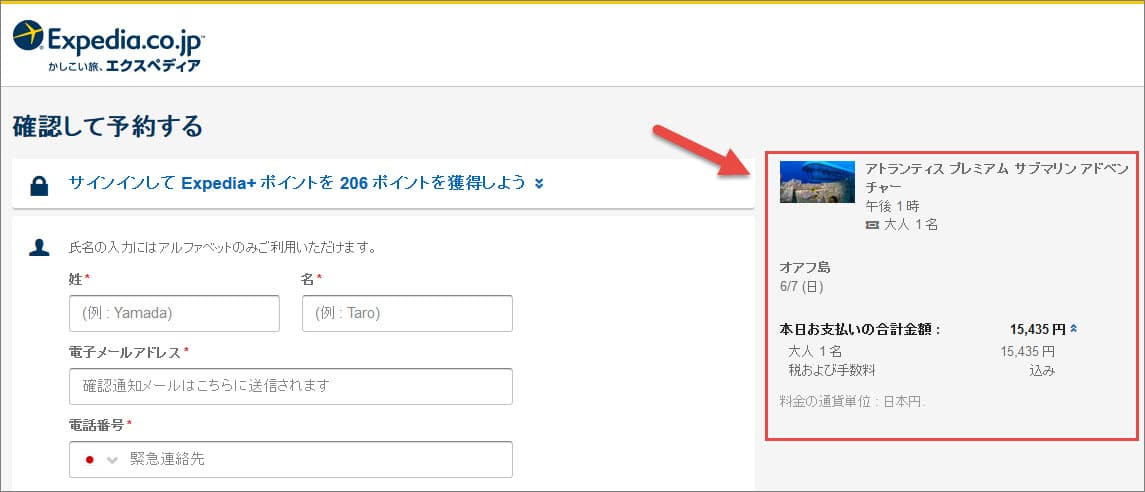Click the かしこい旅、エクスペディア tagline
The image size is (1145, 492).
123,66
